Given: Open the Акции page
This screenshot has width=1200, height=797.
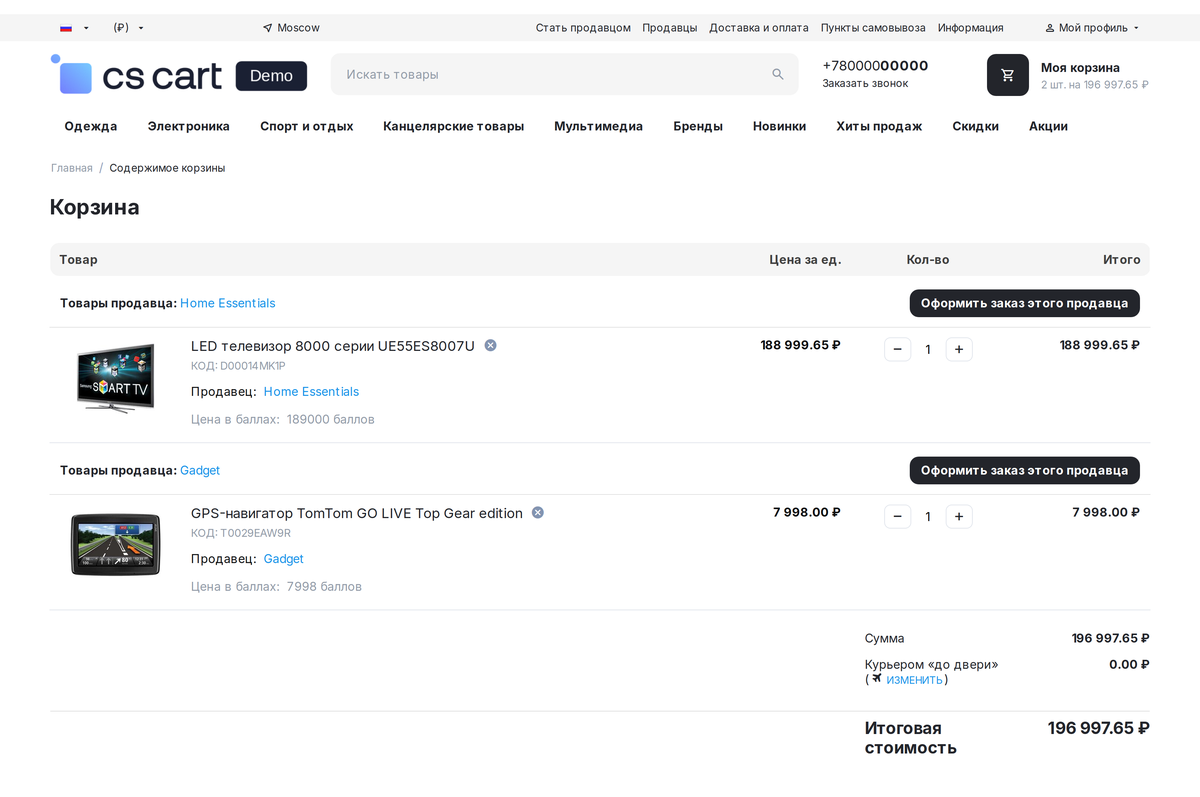Looking at the screenshot, I should [1048, 126].
